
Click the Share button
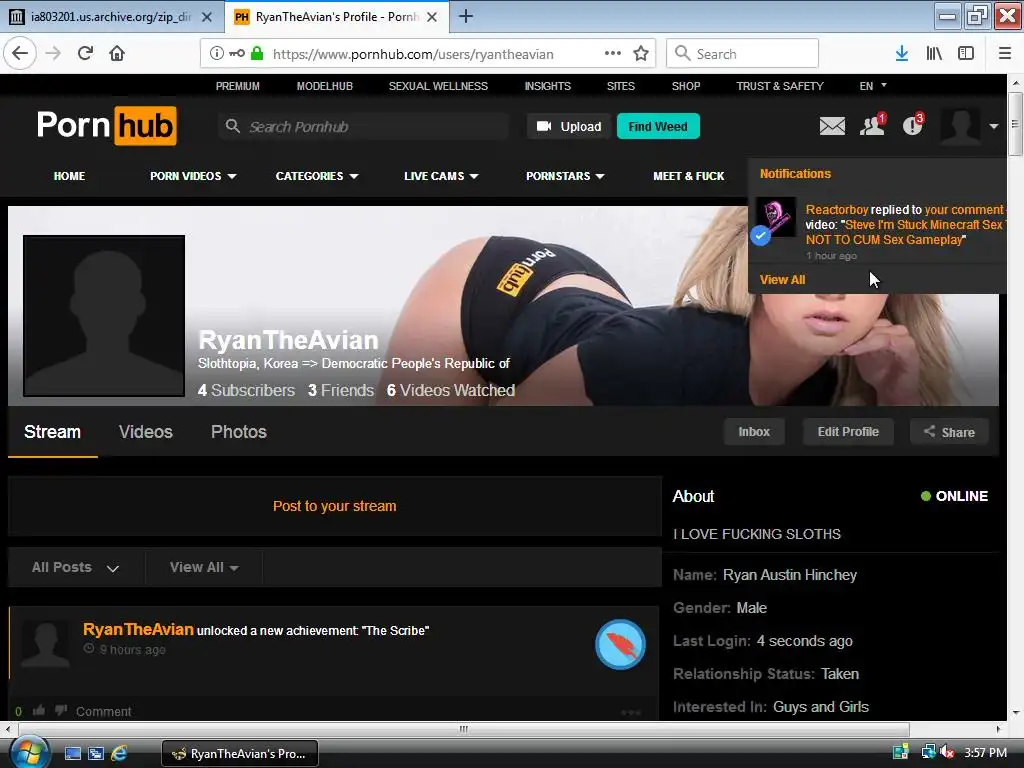point(949,432)
